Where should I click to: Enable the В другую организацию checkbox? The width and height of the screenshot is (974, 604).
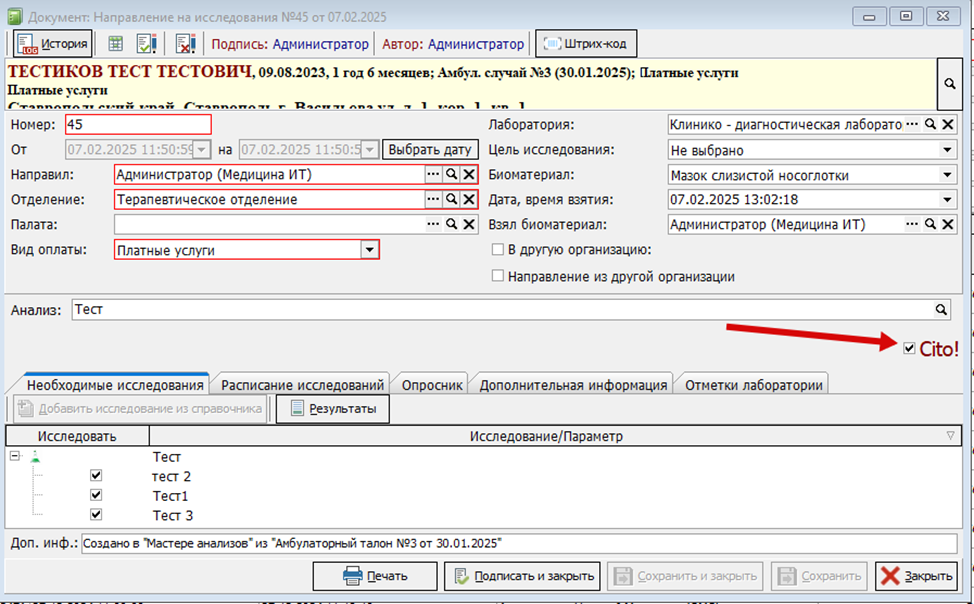(x=498, y=250)
